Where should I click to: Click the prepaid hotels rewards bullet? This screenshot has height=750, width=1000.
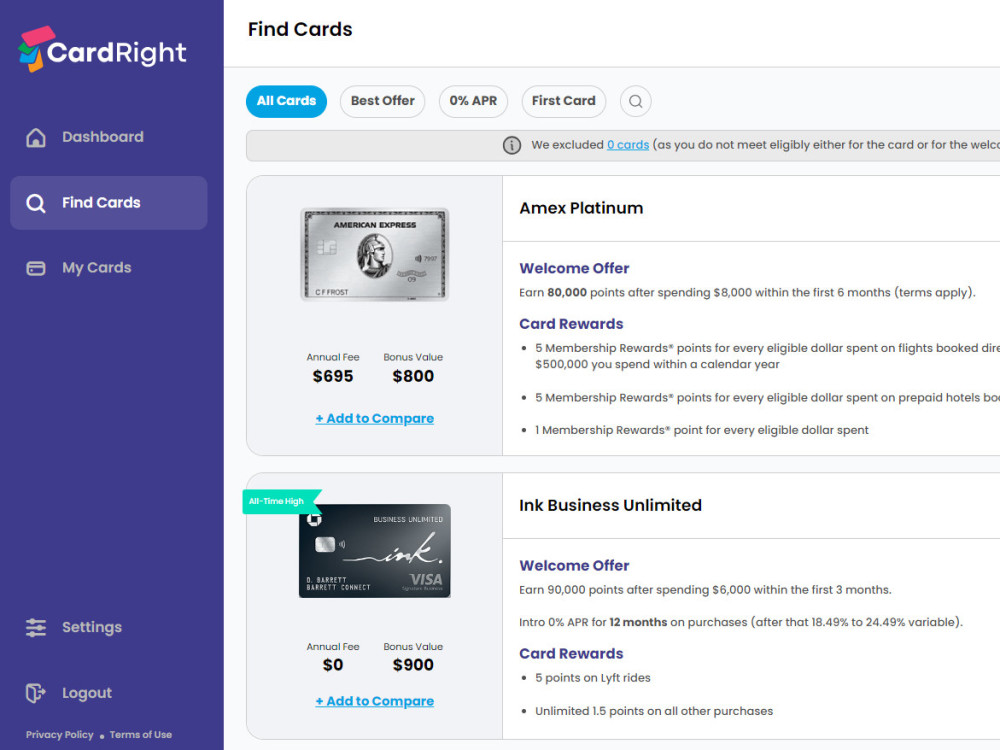pos(767,398)
